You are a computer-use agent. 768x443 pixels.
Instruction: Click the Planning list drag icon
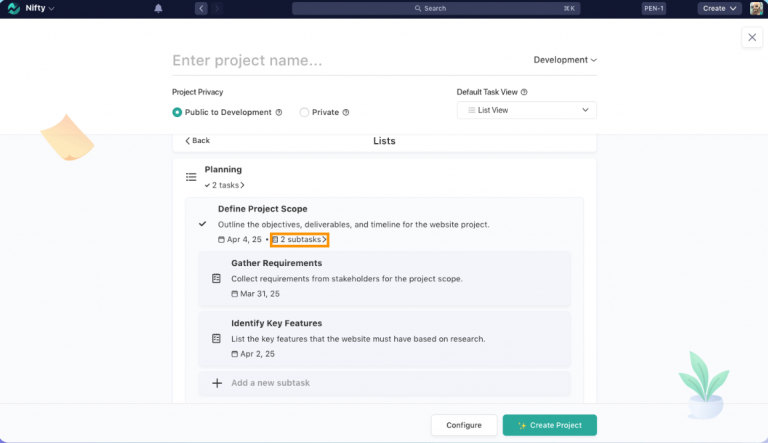191,177
